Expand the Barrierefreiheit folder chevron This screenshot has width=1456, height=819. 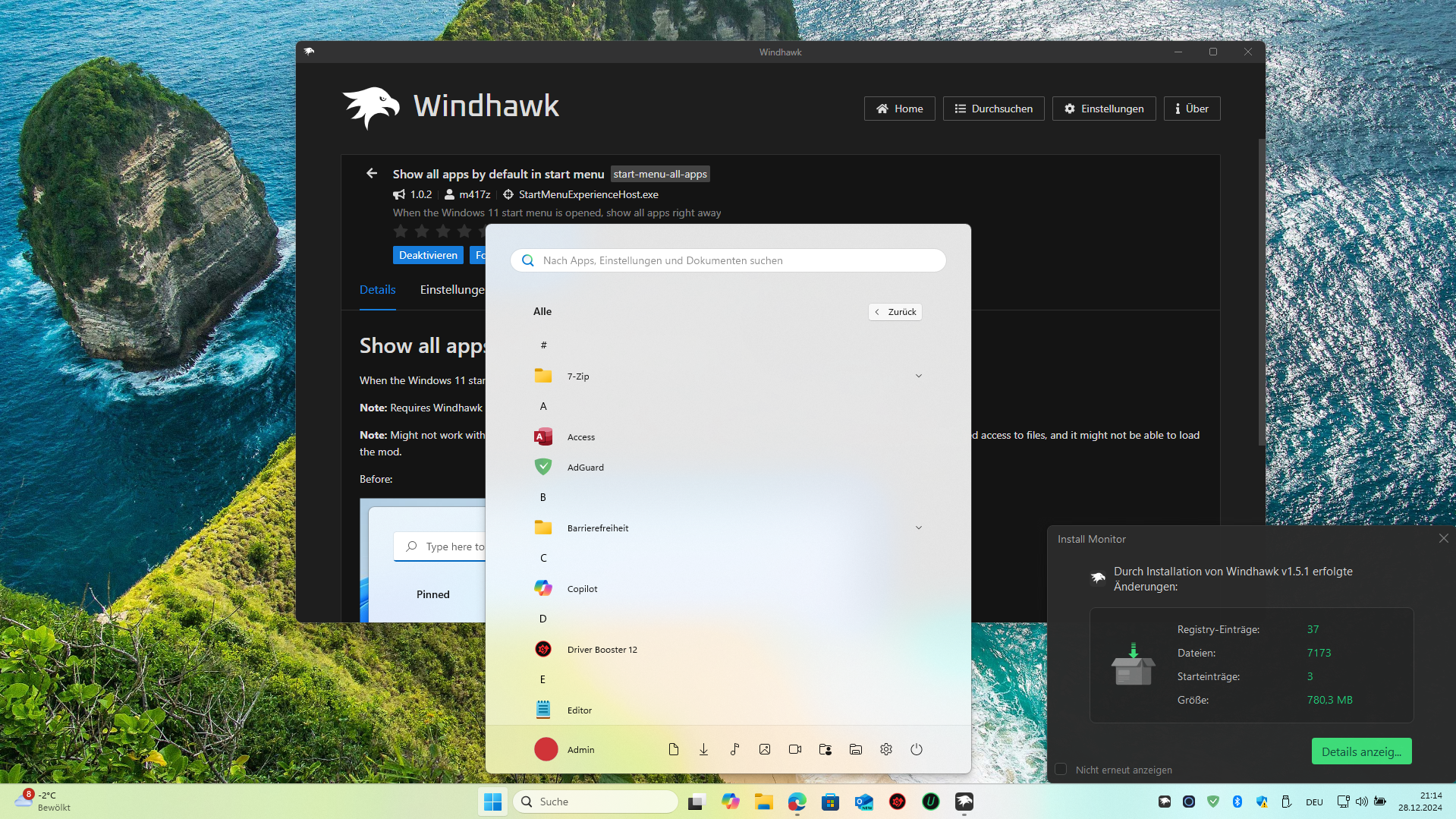click(x=918, y=528)
